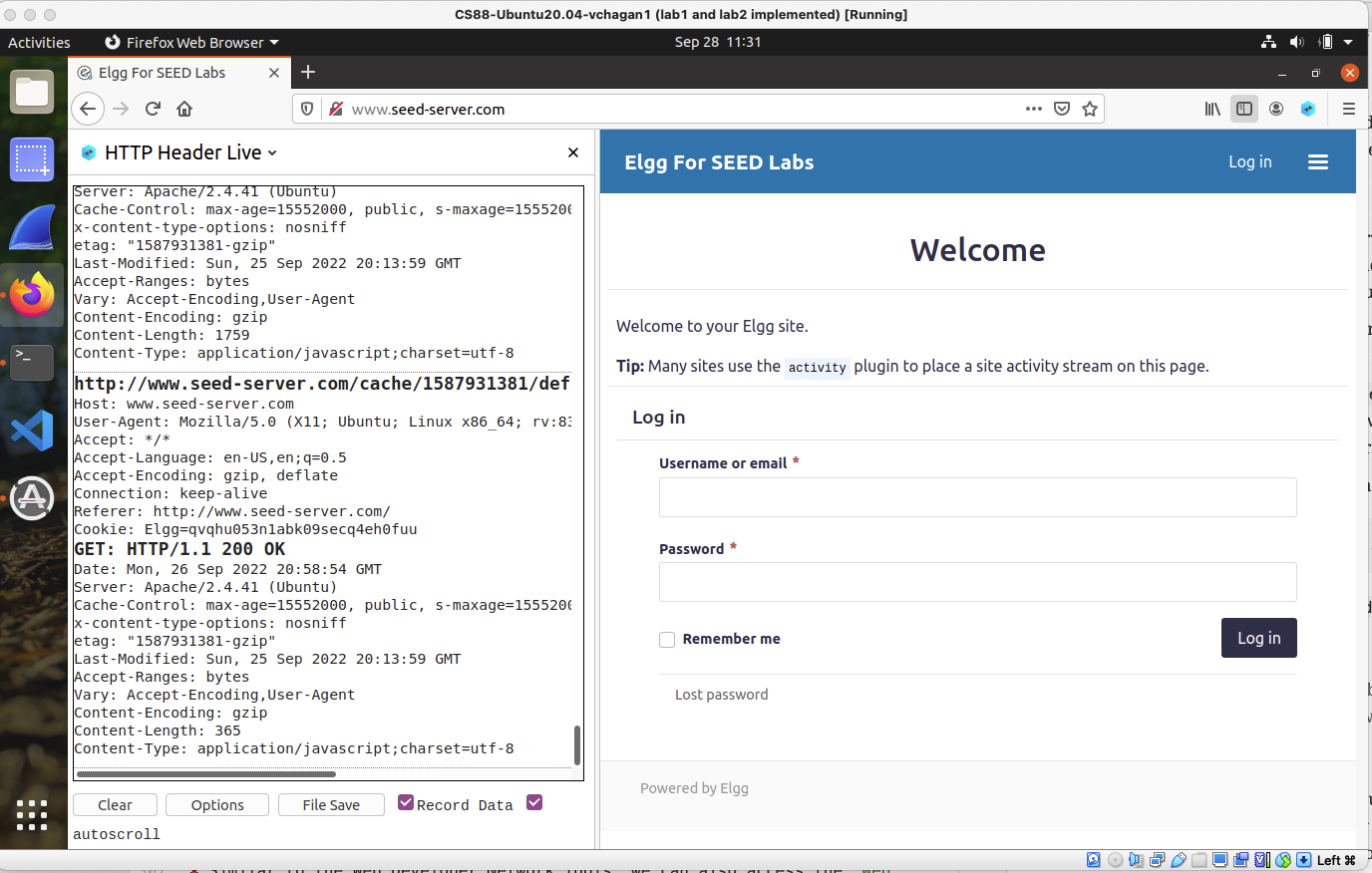The height and width of the screenshot is (873, 1372).
Task: Click the Cookie: Elgg= header line
Action: click(x=245, y=529)
